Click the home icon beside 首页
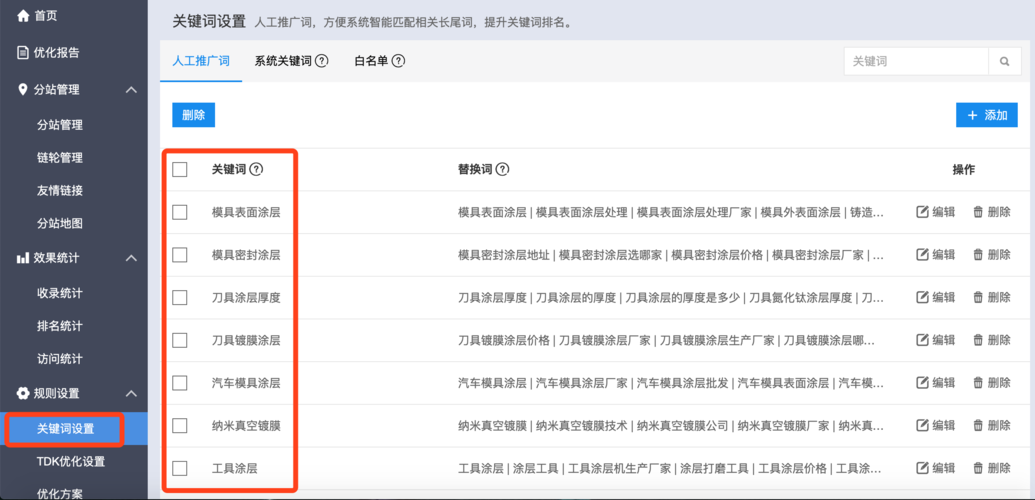This screenshot has width=1035, height=500. click(x=23, y=15)
